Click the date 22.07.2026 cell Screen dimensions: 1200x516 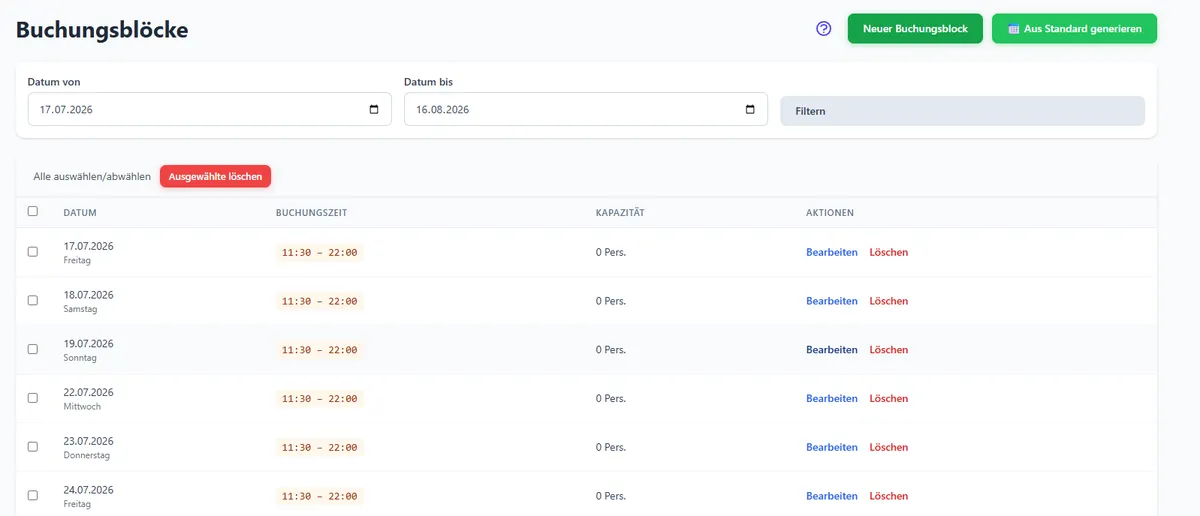[x=88, y=392]
